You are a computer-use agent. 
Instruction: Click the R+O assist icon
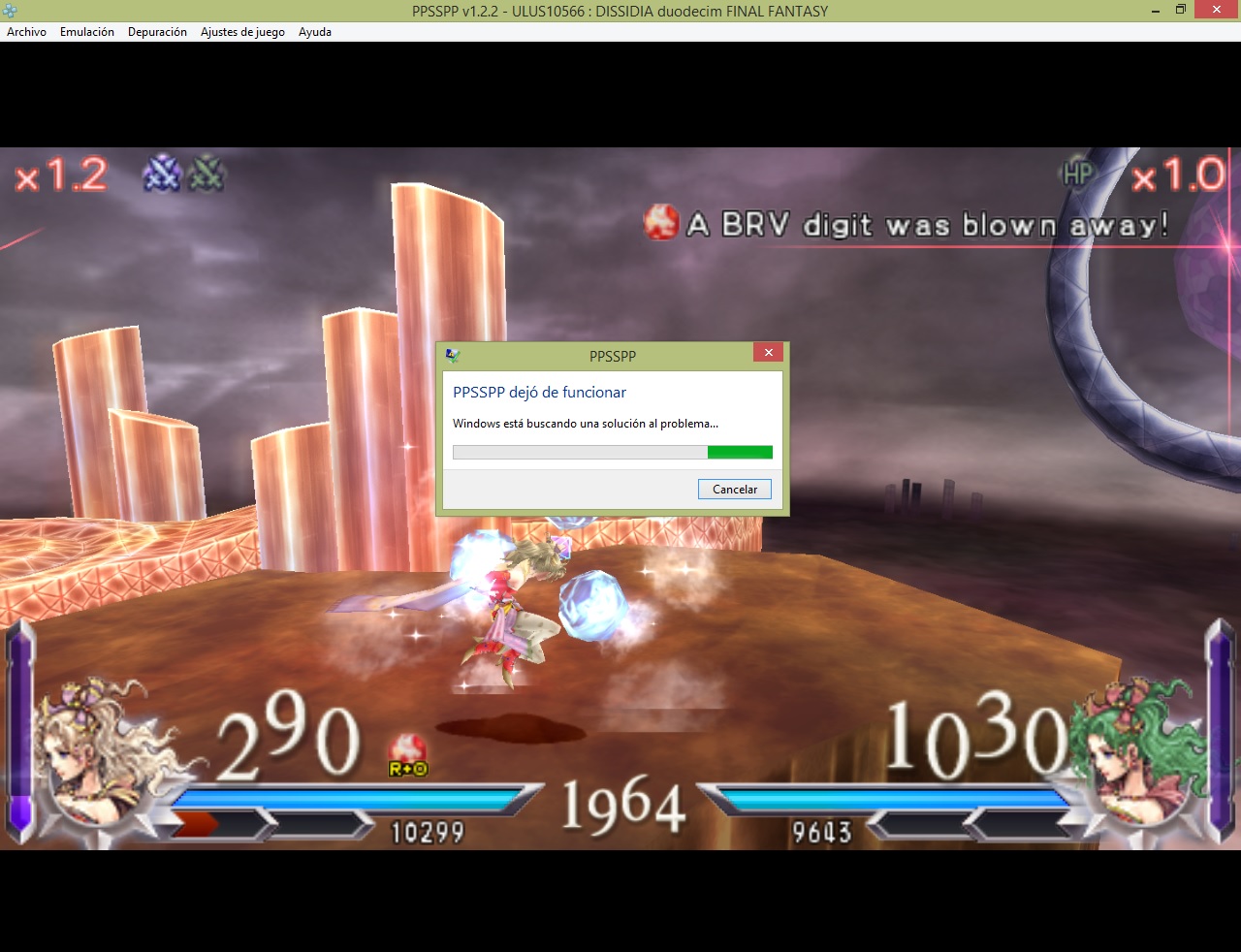coord(407,755)
